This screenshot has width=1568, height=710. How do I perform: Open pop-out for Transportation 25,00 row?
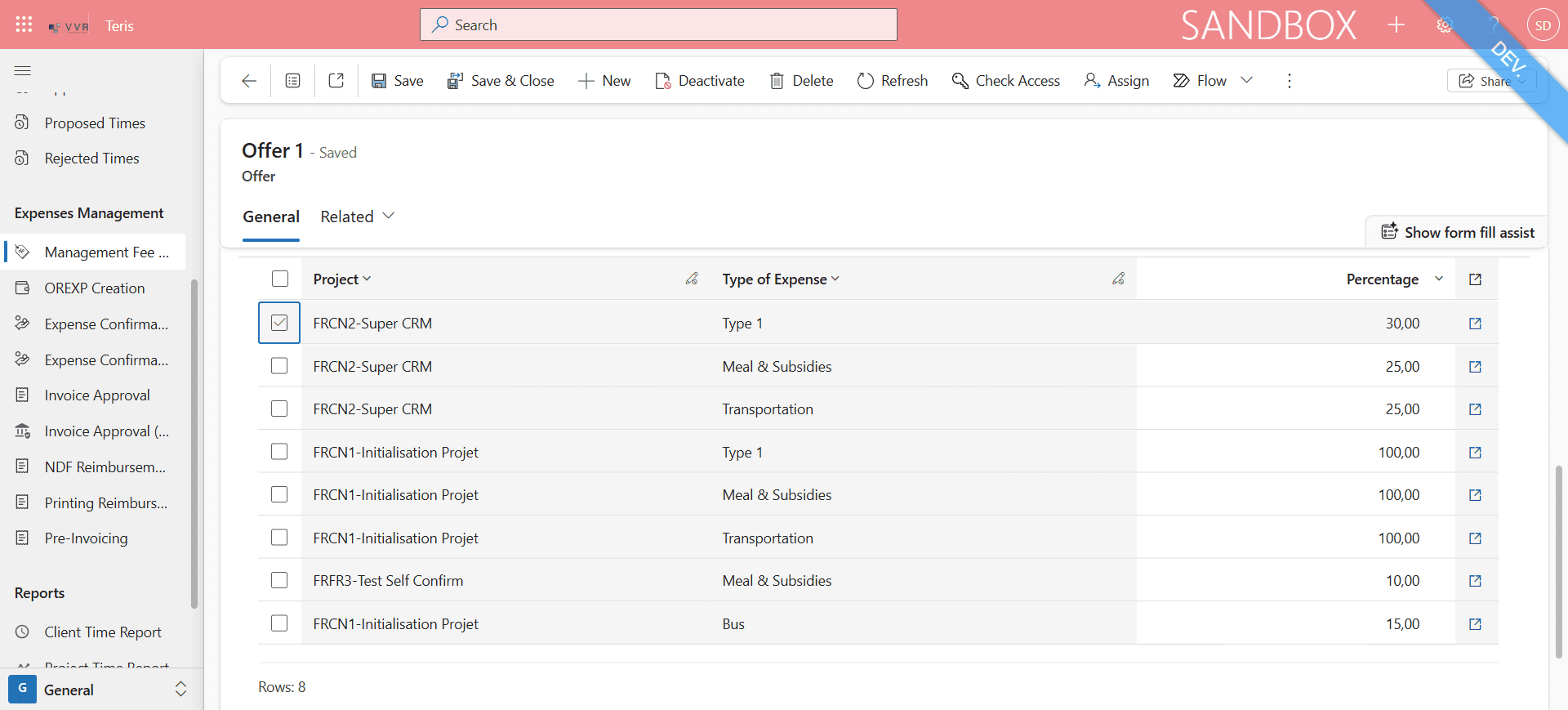pyautogui.click(x=1475, y=409)
